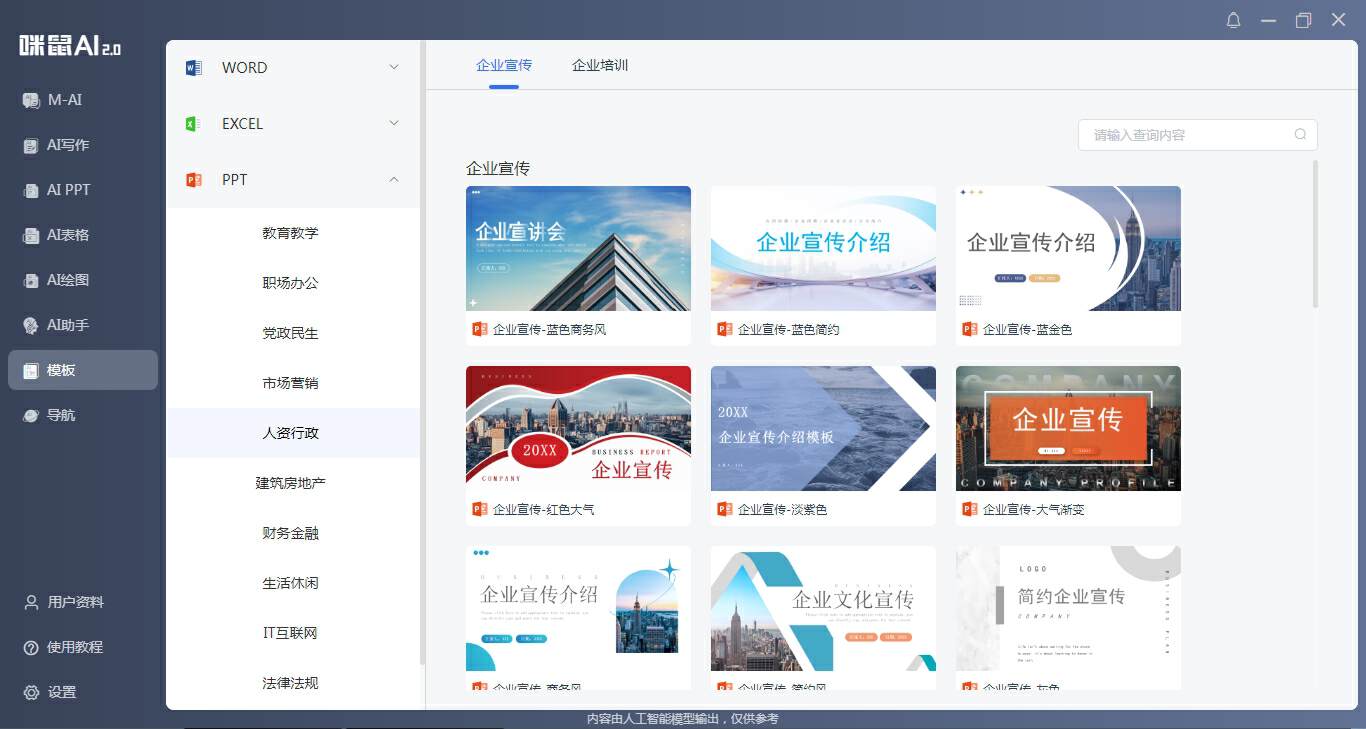Click the AI写作 sidebar icon
This screenshot has height=729, width=1366.
[x=31, y=145]
